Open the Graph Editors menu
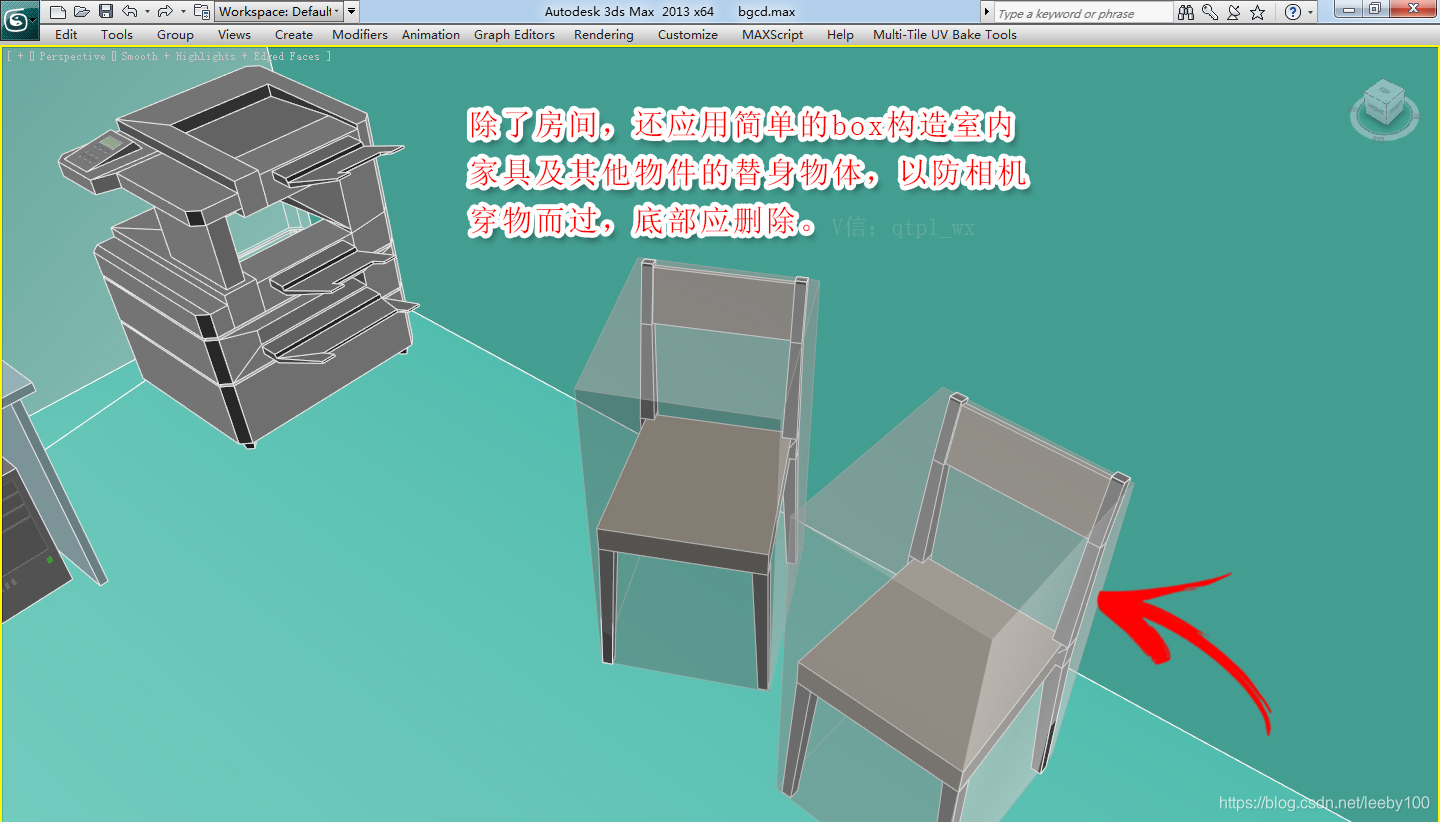The width and height of the screenshot is (1440, 822). (x=514, y=34)
